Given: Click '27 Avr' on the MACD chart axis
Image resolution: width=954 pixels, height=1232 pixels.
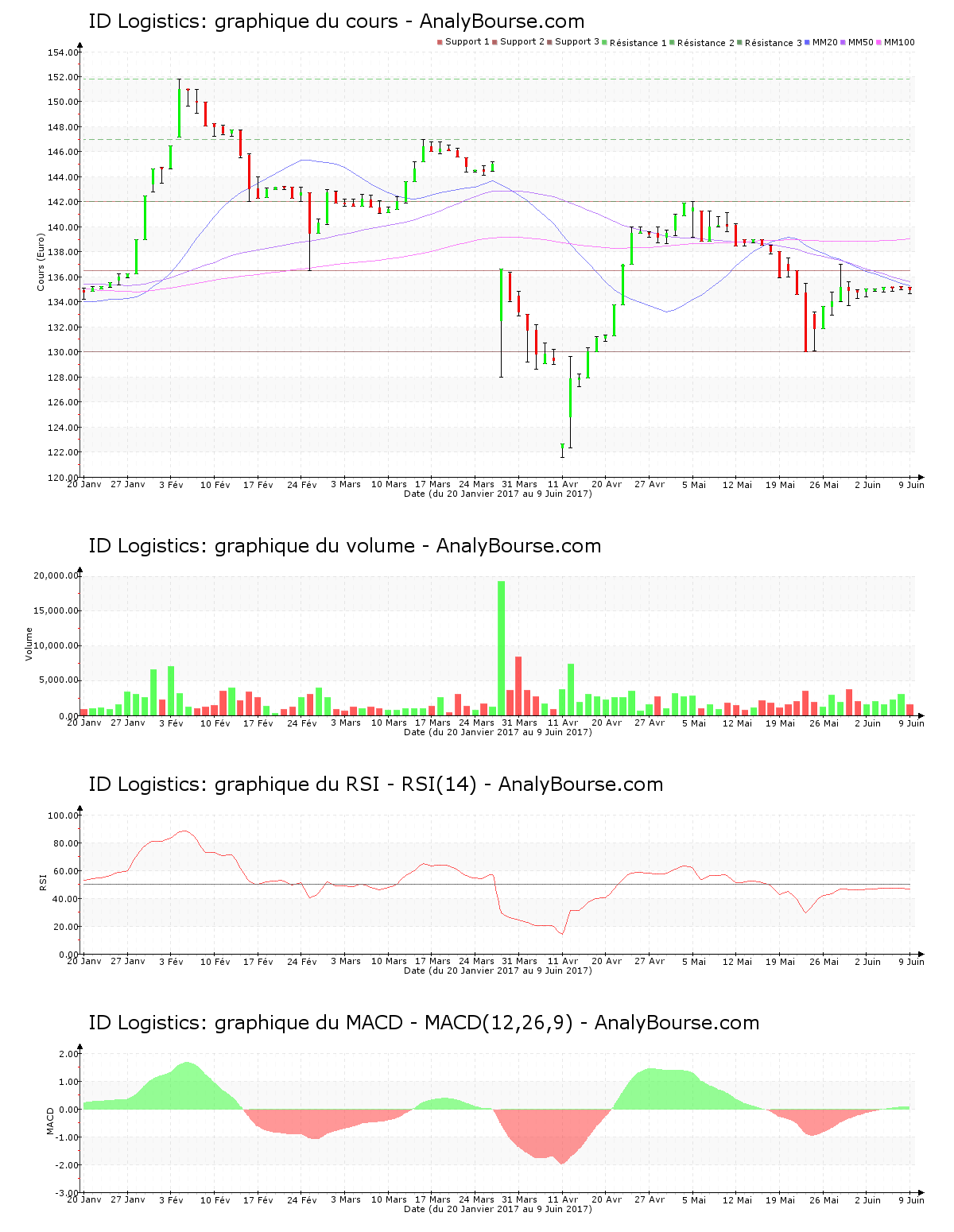Looking at the screenshot, I should 650,1200.
